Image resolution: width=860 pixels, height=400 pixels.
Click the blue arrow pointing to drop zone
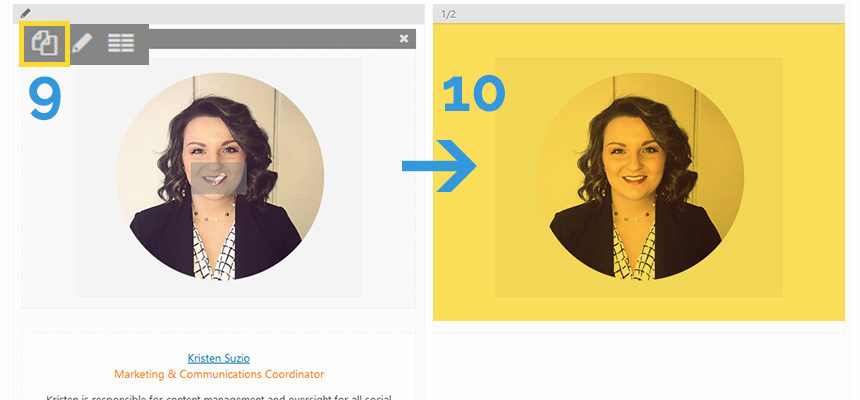point(439,166)
